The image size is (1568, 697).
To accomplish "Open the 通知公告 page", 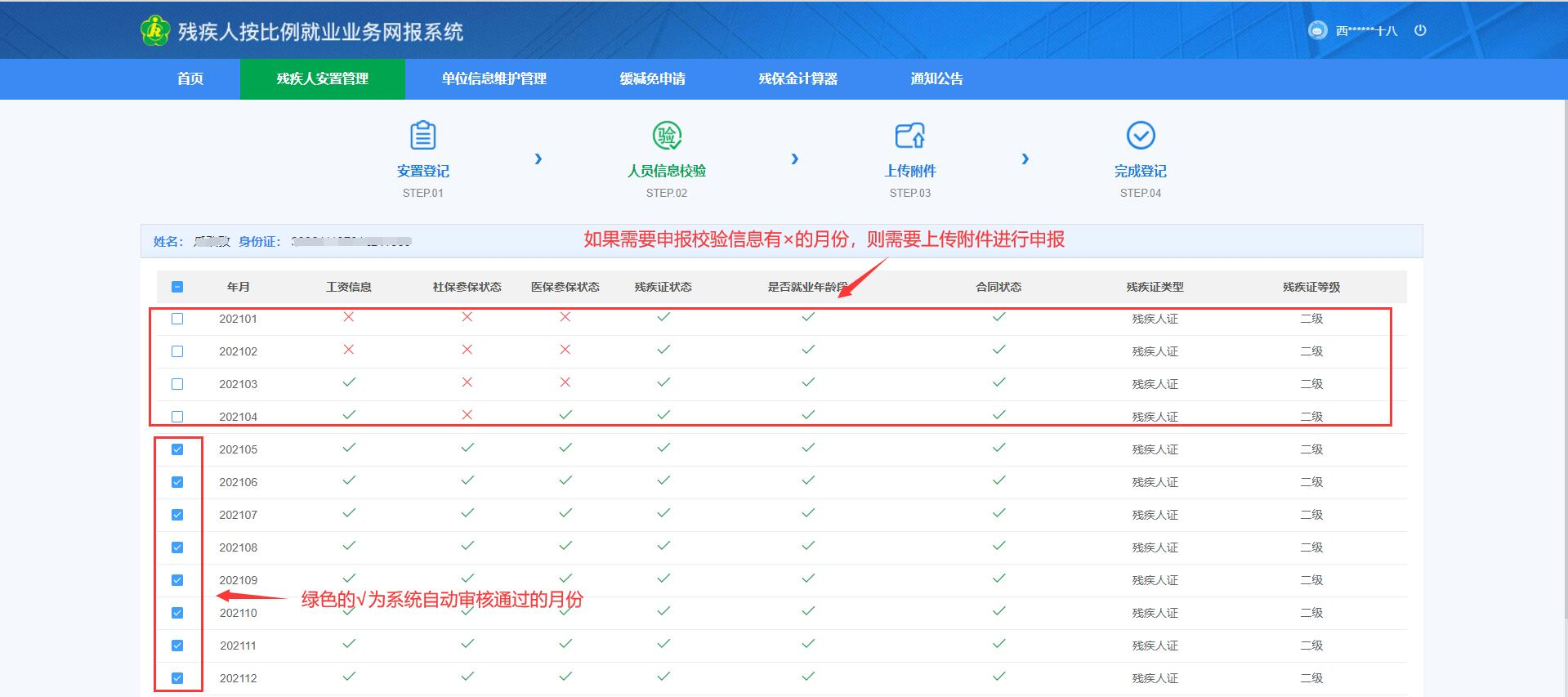I will click(x=936, y=79).
